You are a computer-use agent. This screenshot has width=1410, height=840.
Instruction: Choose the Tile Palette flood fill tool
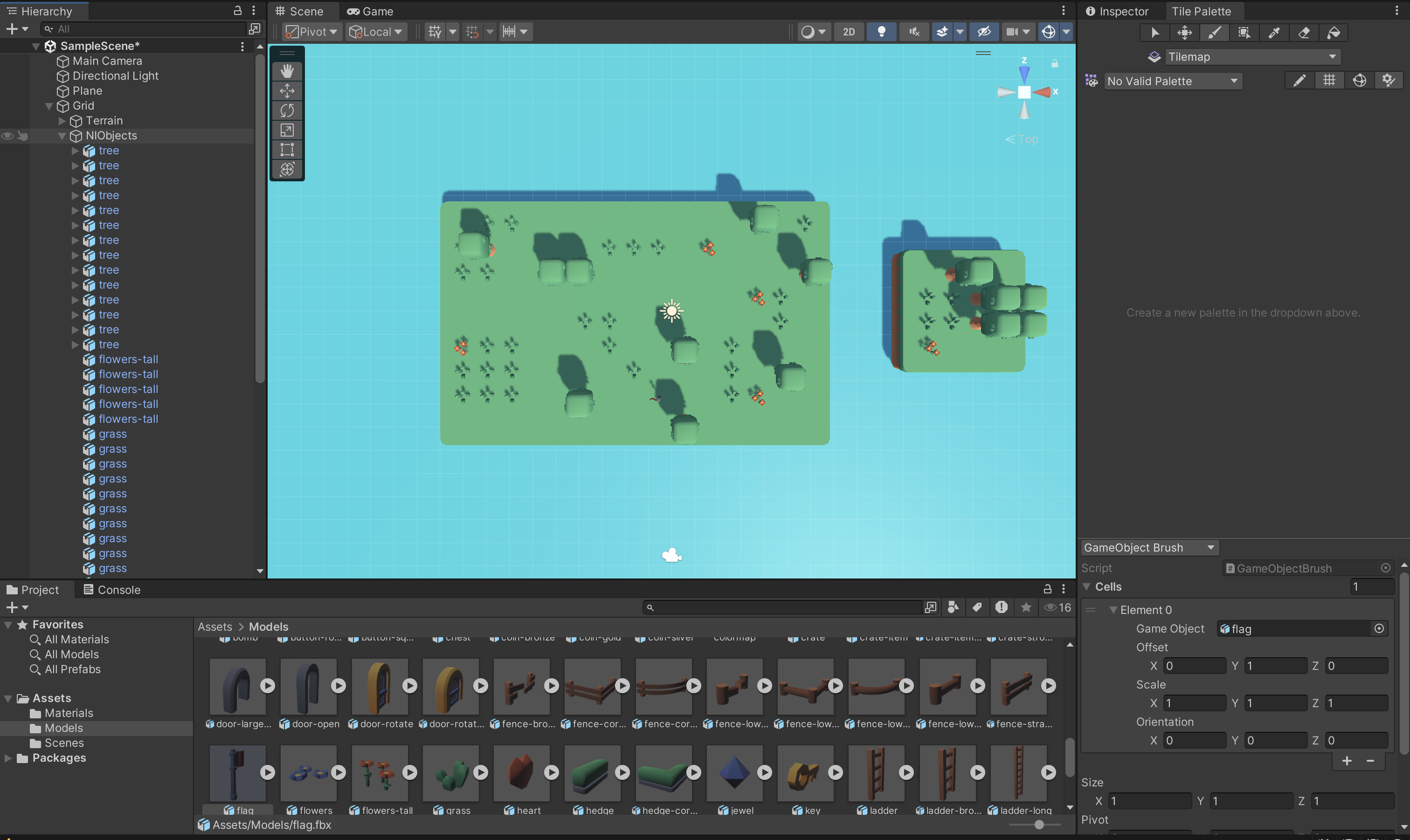[1334, 33]
